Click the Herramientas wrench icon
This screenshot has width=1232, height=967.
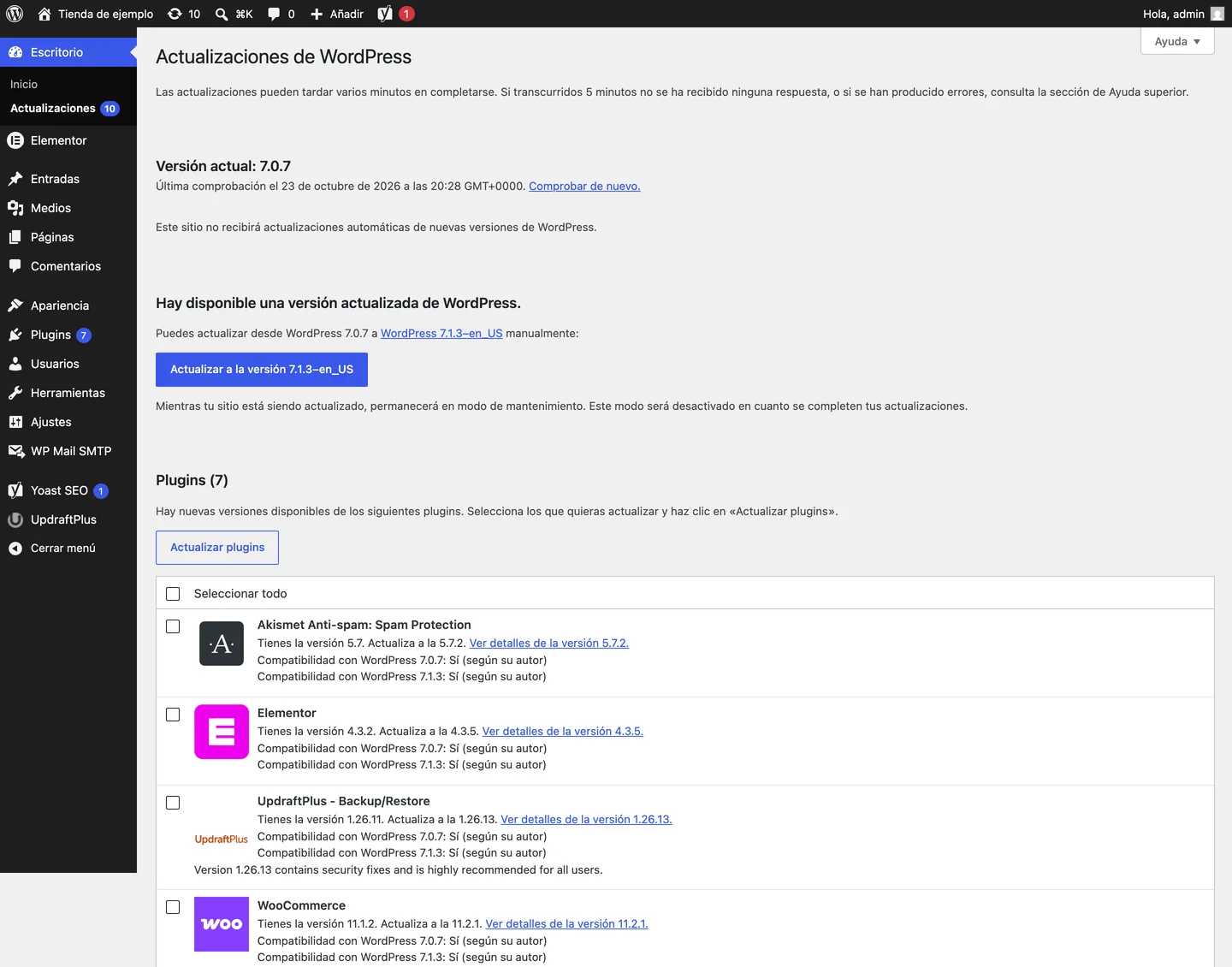pyautogui.click(x=15, y=393)
